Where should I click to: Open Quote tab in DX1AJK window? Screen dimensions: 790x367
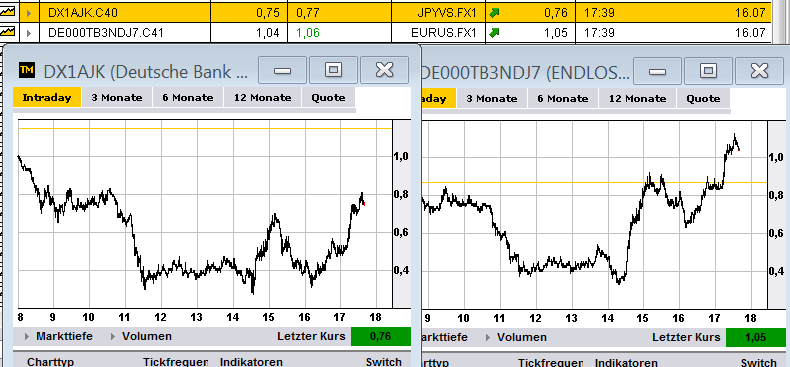point(328,97)
